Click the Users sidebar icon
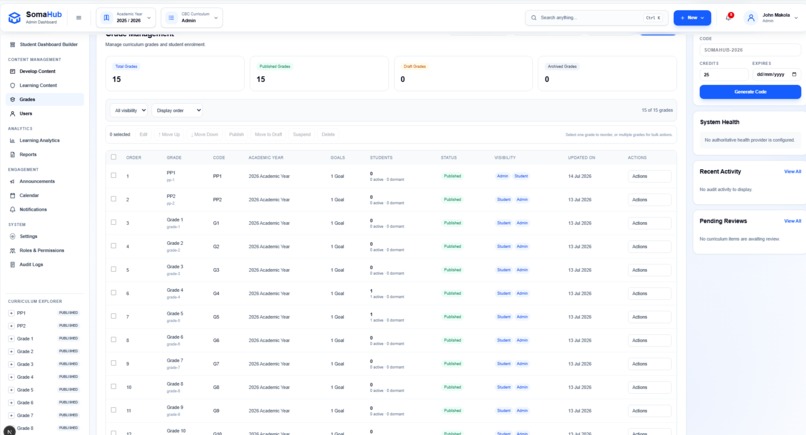 [x=13, y=114]
